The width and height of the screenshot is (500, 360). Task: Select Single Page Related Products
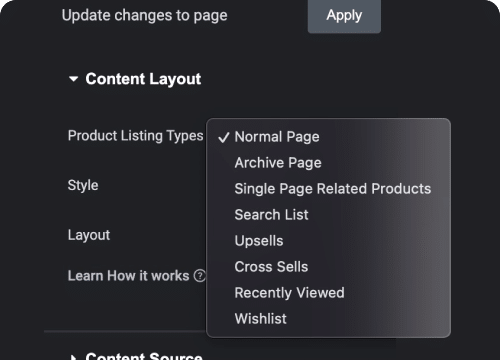(328, 189)
